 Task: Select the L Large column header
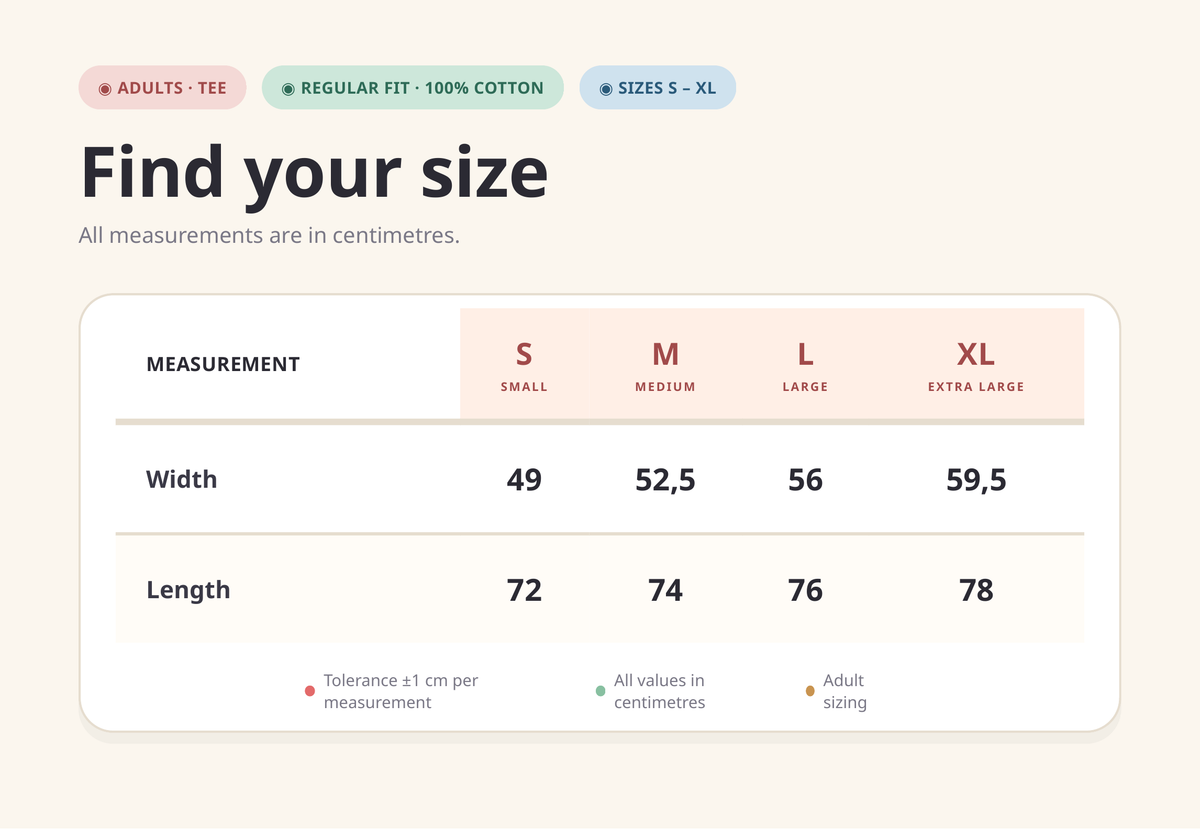click(805, 365)
